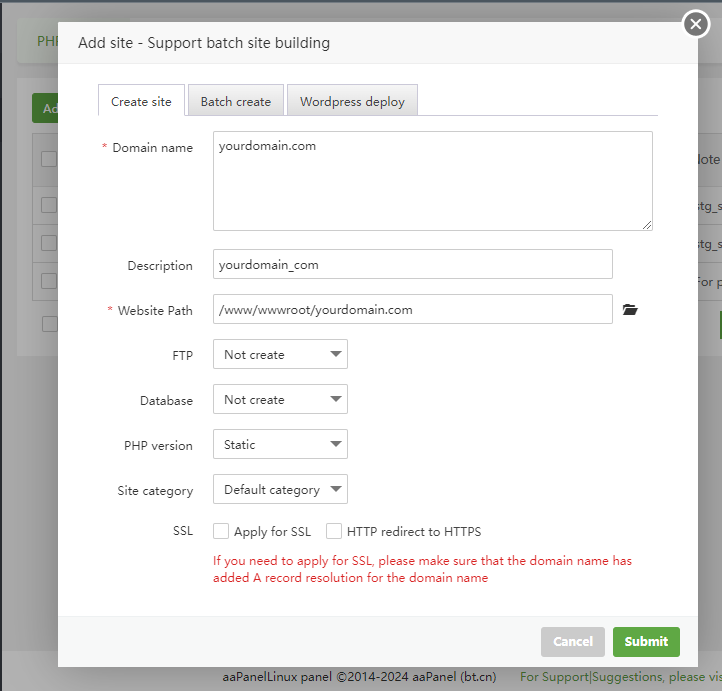Cancel the site creation dialog
The width and height of the screenshot is (722, 691).
point(573,642)
